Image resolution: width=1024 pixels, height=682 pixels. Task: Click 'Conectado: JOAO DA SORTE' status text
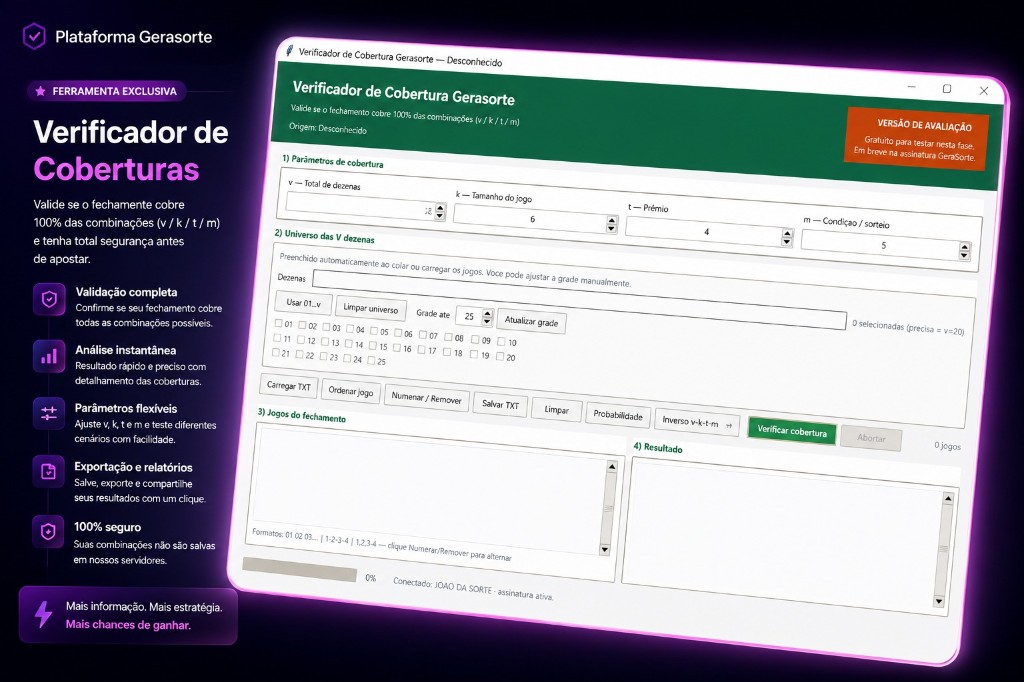click(x=473, y=589)
